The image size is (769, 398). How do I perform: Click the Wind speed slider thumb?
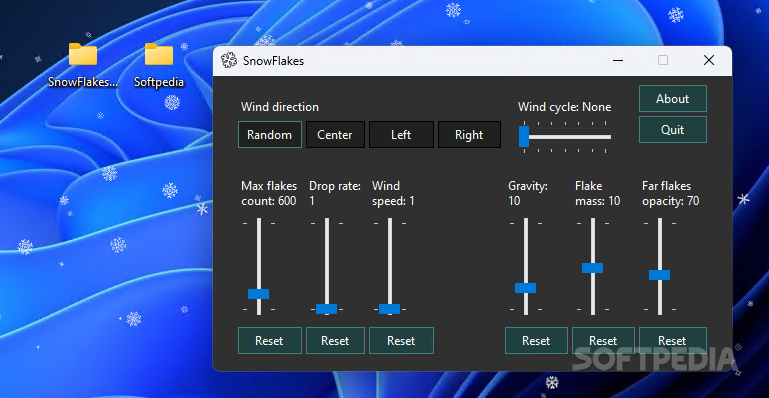tap(389, 309)
